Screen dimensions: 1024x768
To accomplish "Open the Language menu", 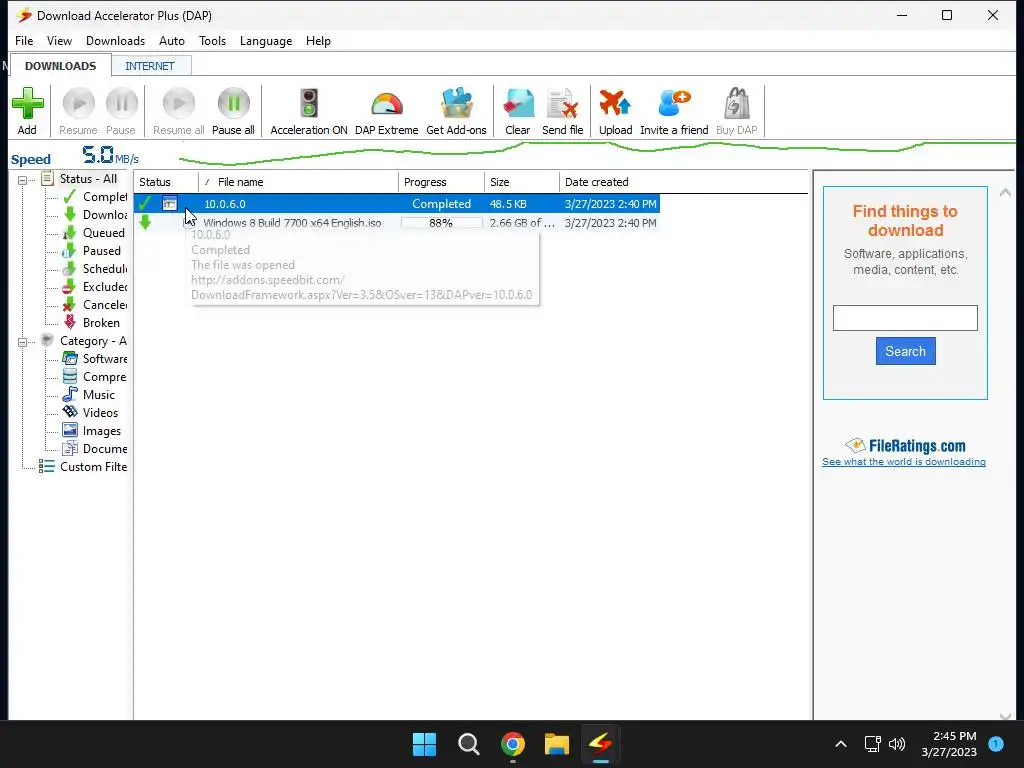I will point(266,40).
